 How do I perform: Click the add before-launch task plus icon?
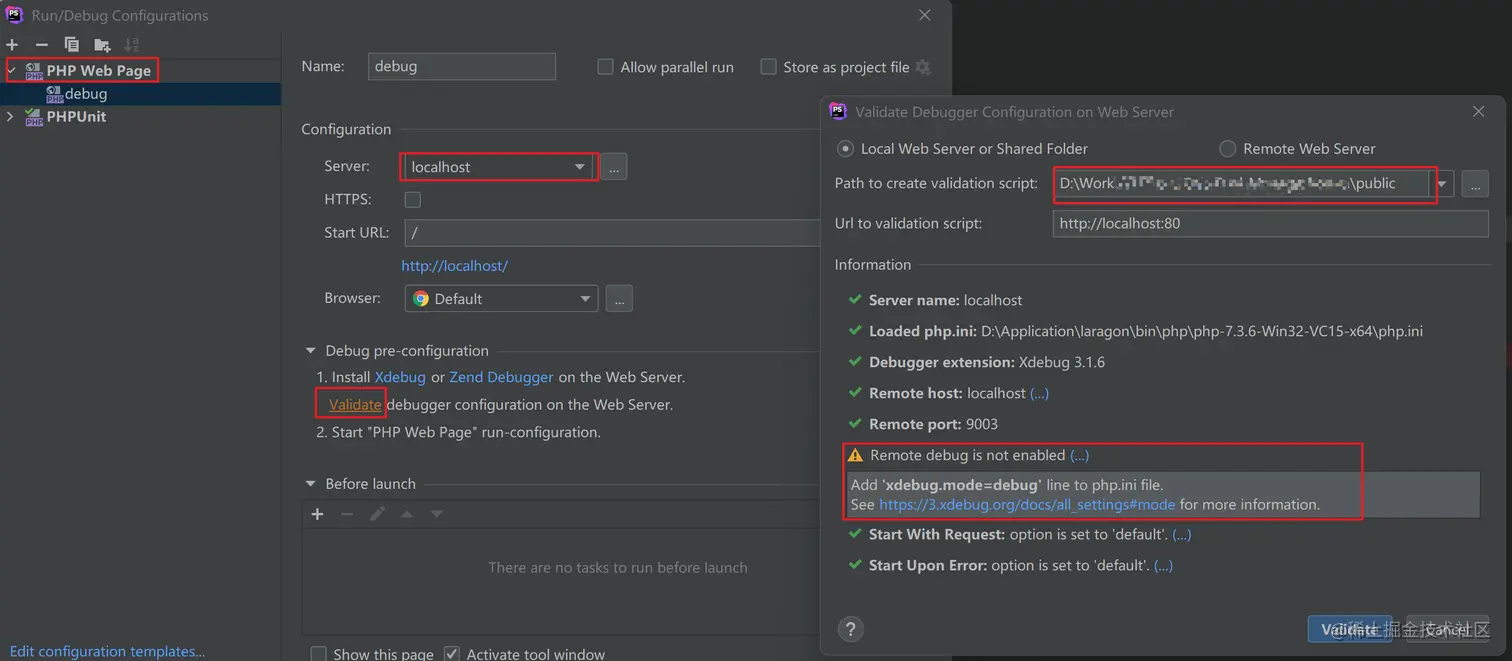(317, 514)
